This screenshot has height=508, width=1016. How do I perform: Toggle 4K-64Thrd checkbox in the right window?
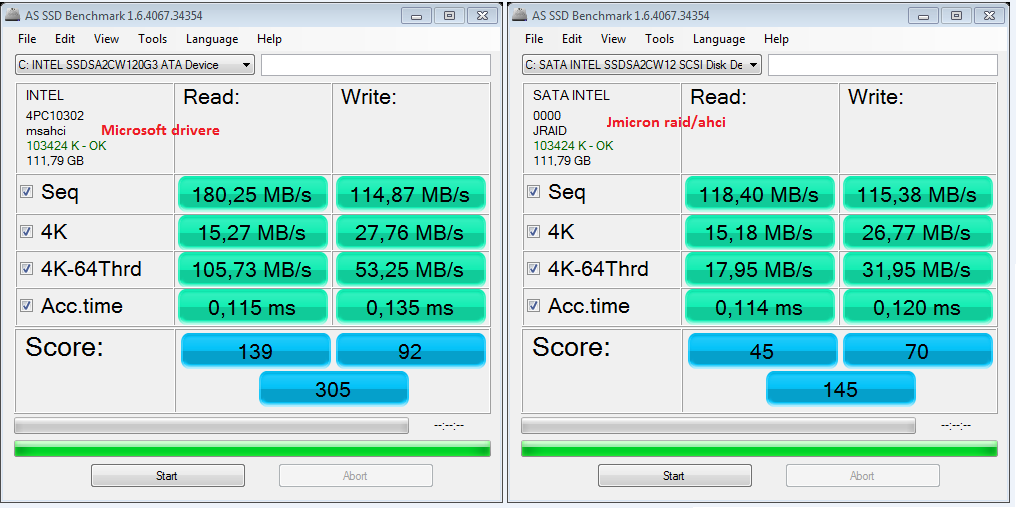click(533, 268)
